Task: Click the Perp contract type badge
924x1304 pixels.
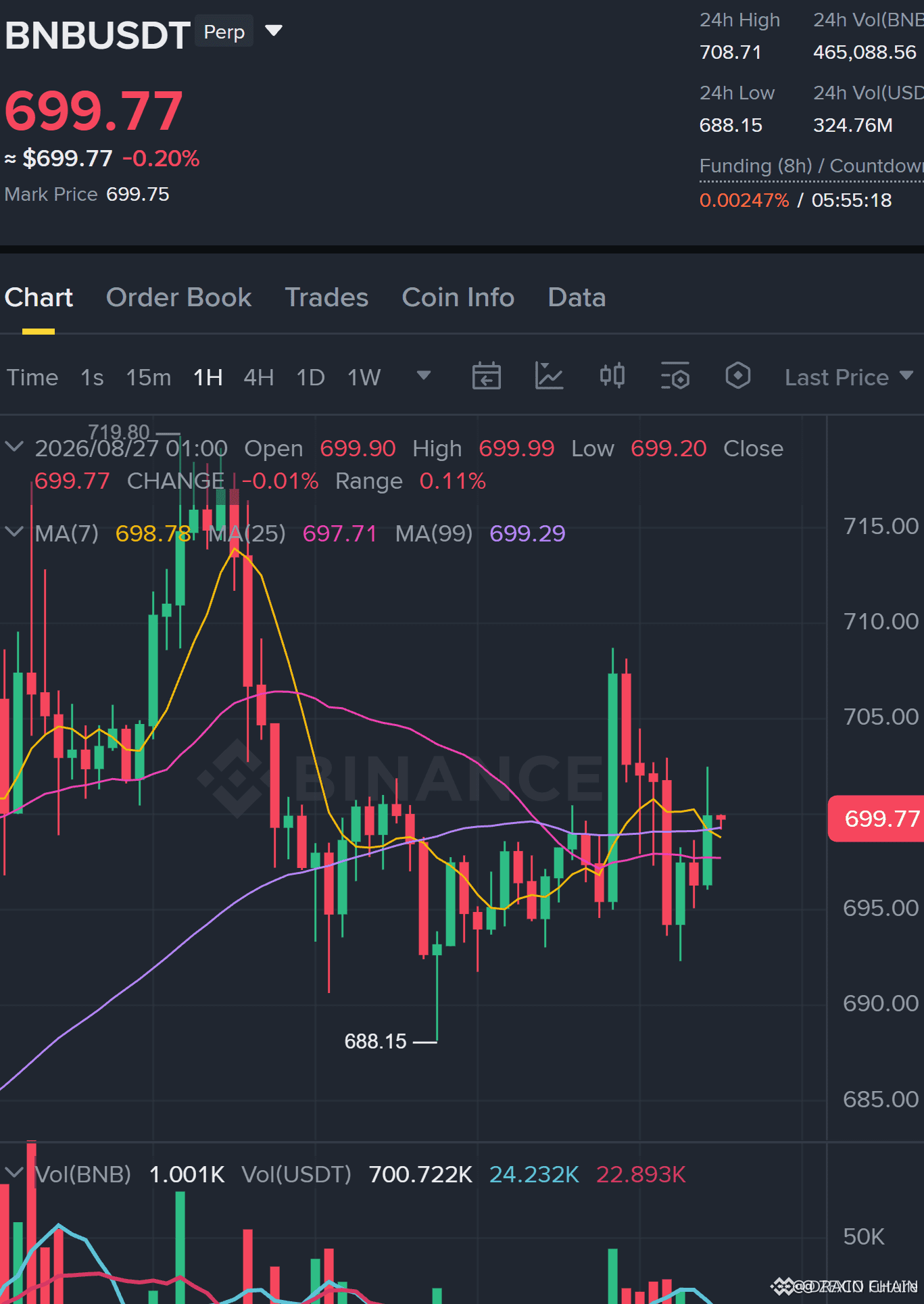Action: click(x=224, y=31)
